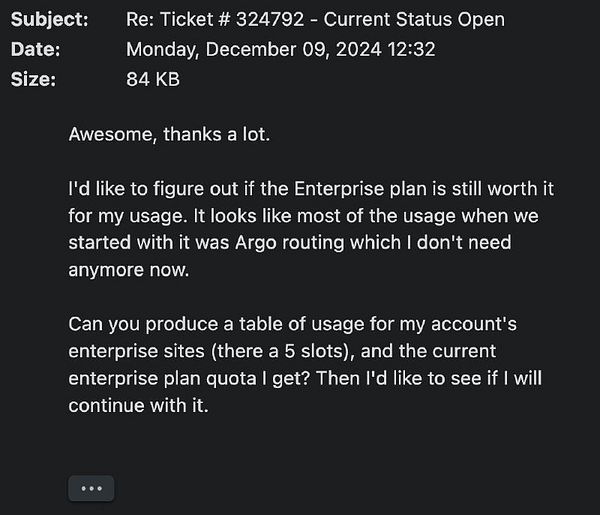Click the word Monday in the date

click(160, 49)
